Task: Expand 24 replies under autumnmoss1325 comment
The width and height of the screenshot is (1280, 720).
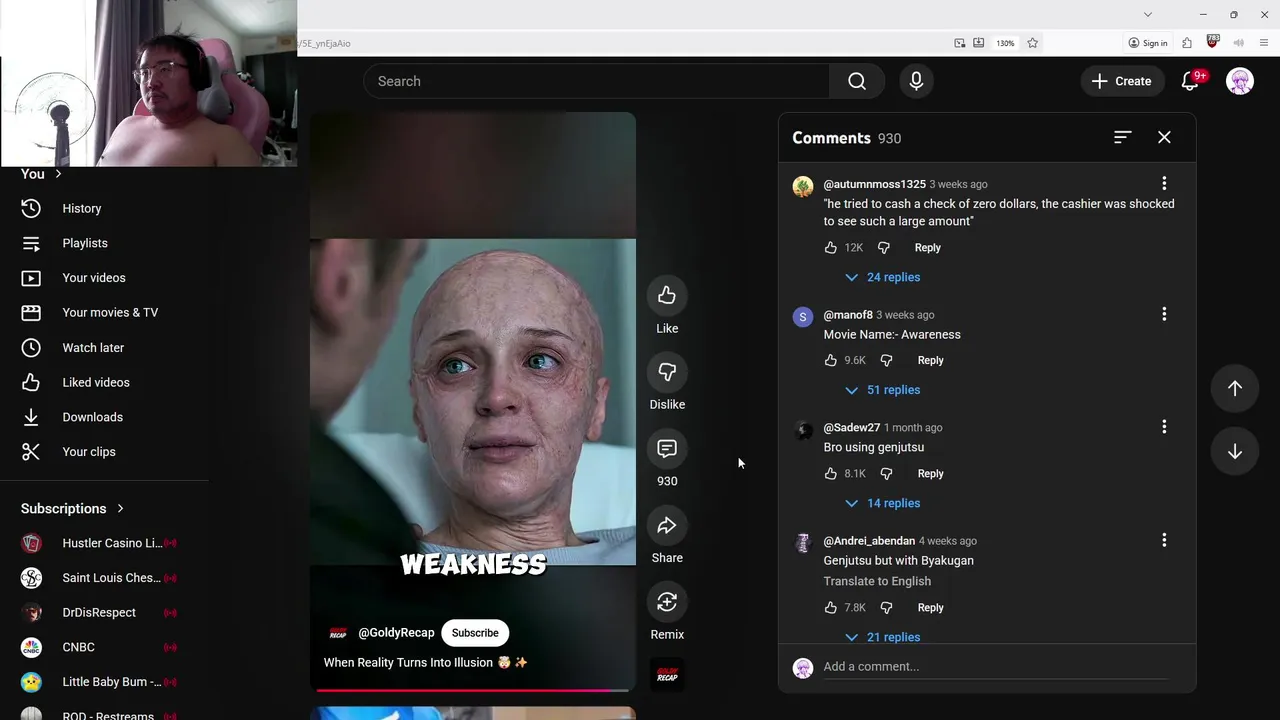Action: [882, 277]
